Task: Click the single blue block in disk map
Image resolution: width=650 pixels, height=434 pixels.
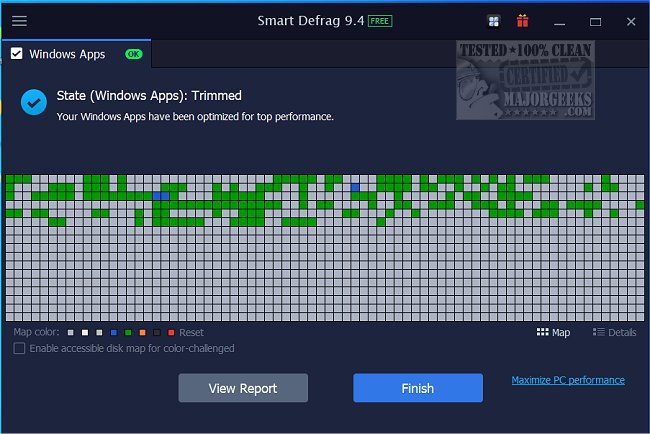Action: point(355,187)
